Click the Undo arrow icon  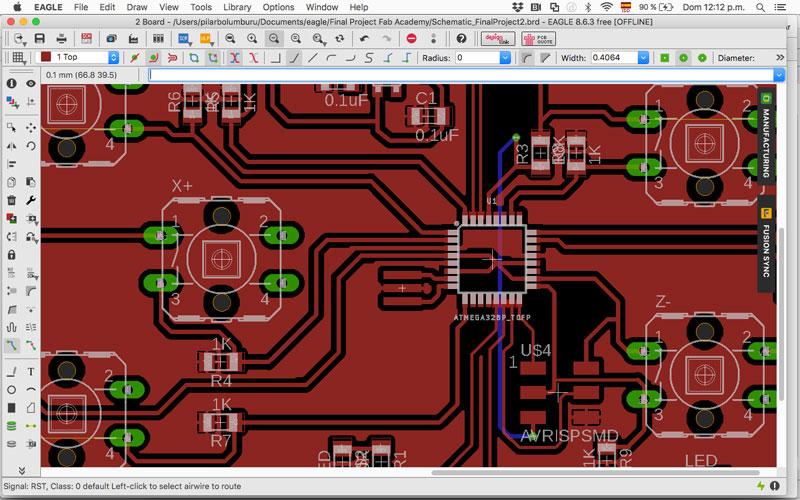(x=364, y=39)
